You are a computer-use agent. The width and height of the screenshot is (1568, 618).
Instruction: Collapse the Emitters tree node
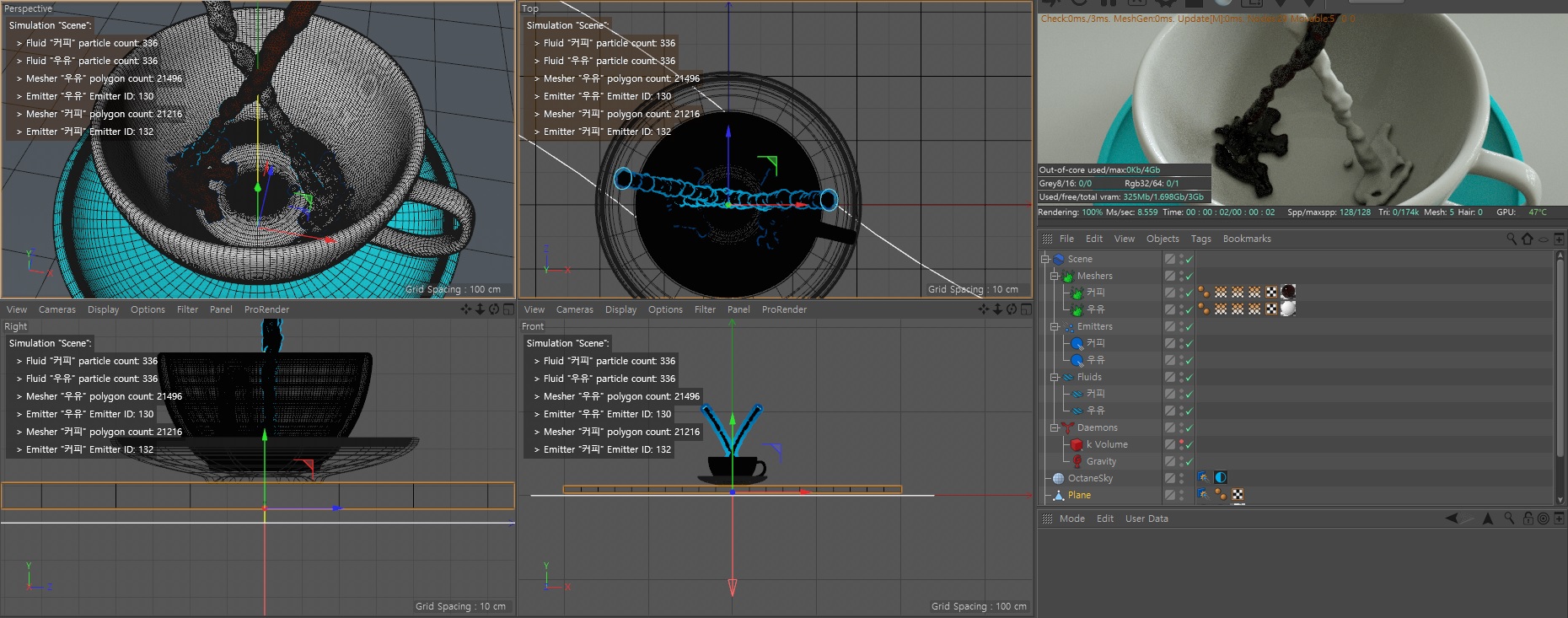[1055, 326]
